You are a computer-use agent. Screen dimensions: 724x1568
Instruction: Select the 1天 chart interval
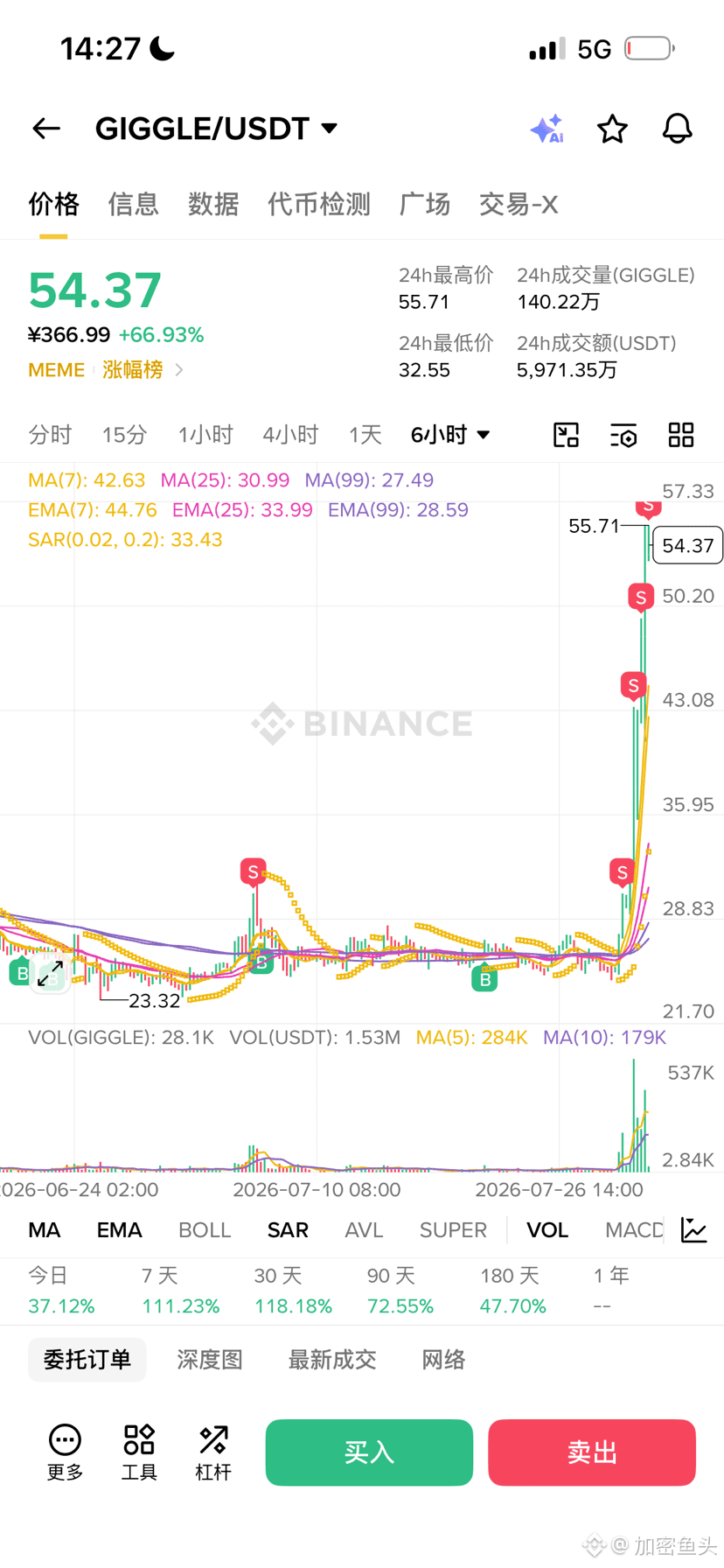pos(365,435)
